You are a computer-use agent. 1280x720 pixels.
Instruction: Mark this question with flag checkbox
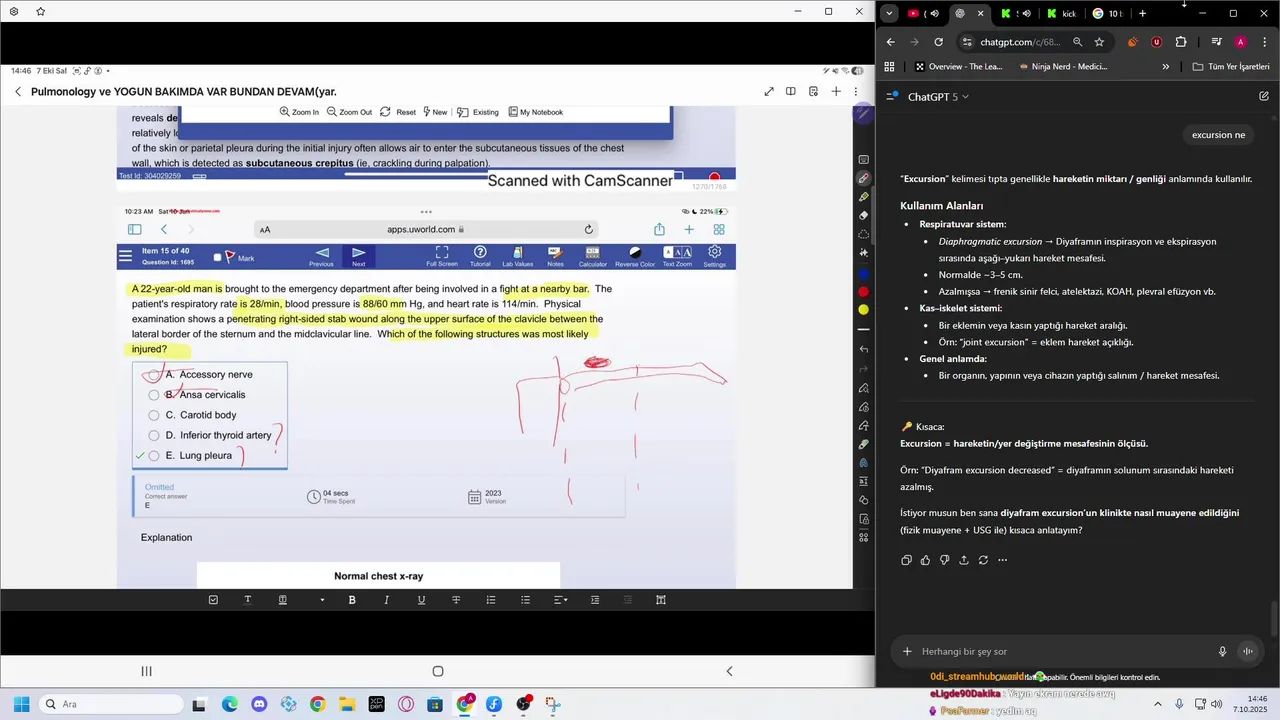point(217,258)
